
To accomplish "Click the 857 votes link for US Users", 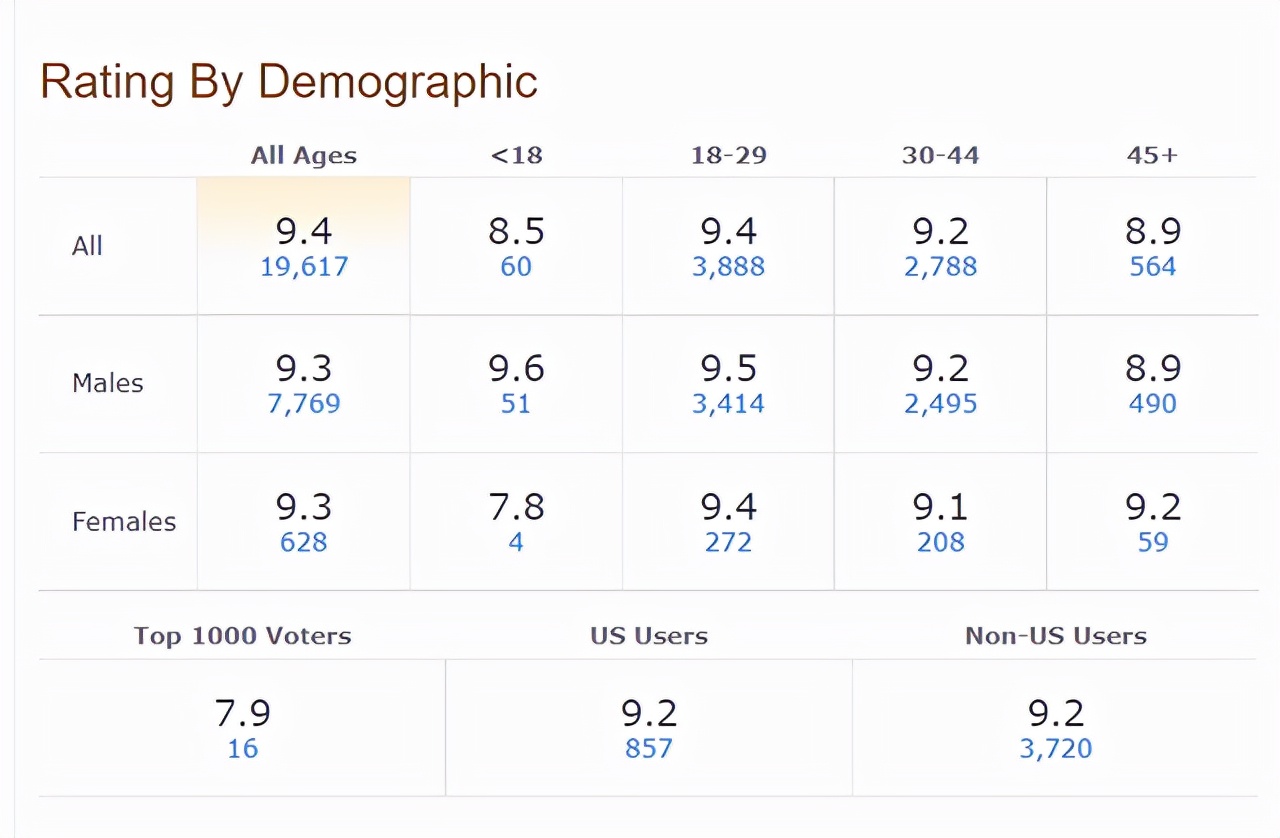I will [x=649, y=748].
